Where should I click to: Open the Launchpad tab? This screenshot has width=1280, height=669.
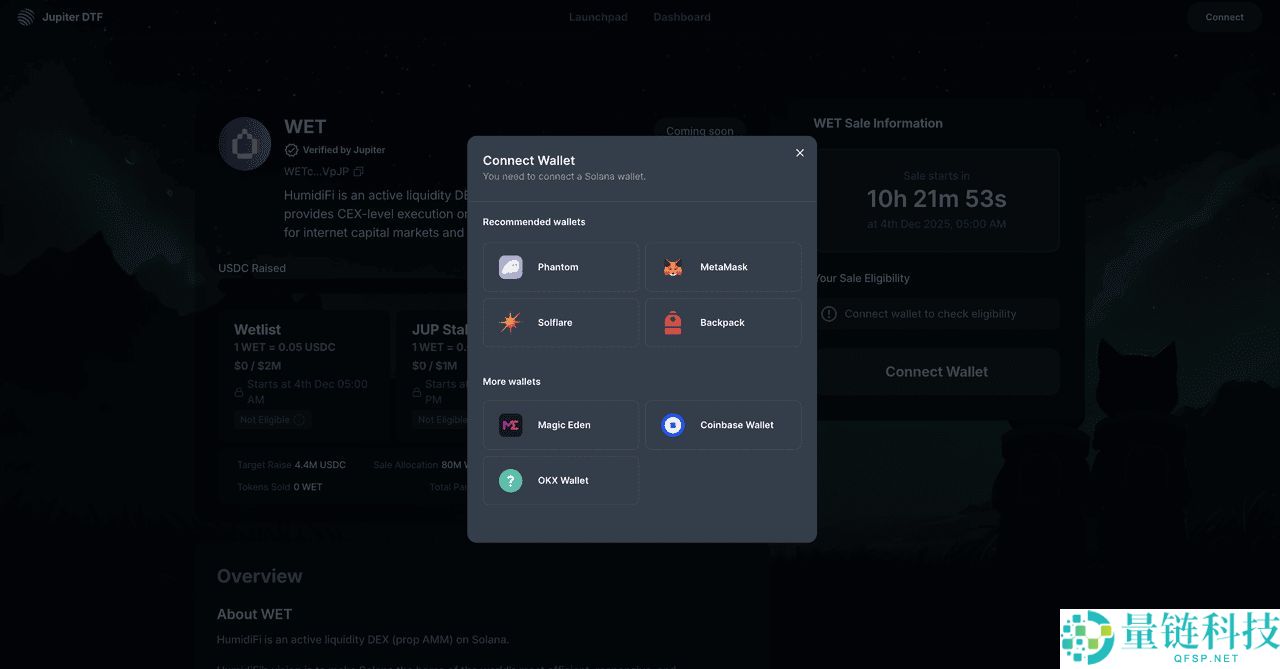pyautogui.click(x=598, y=17)
